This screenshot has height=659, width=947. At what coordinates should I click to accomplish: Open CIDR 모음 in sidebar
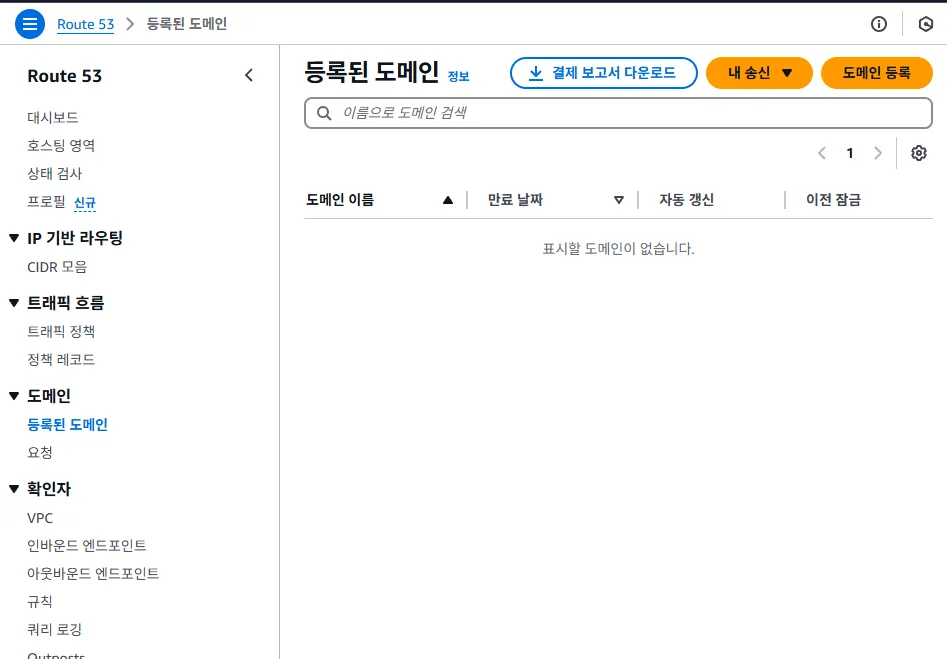(57, 267)
